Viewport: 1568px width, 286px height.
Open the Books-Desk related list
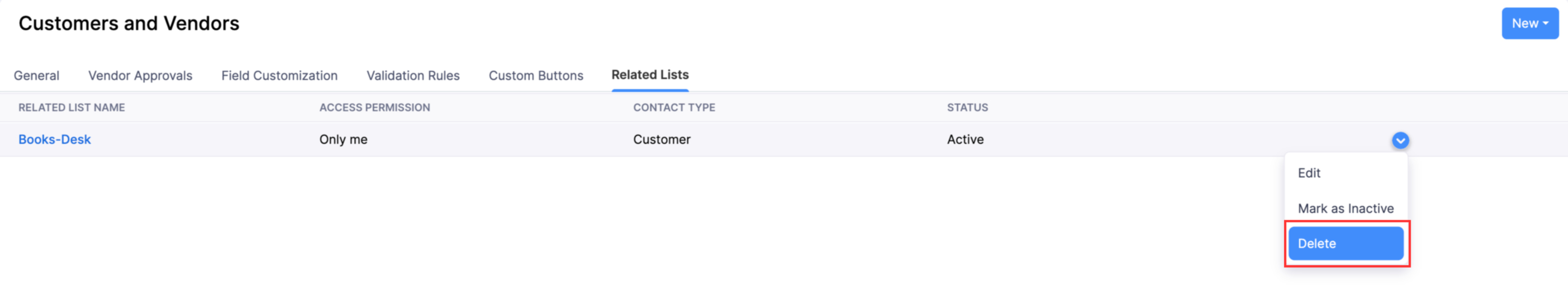pyautogui.click(x=55, y=139)
